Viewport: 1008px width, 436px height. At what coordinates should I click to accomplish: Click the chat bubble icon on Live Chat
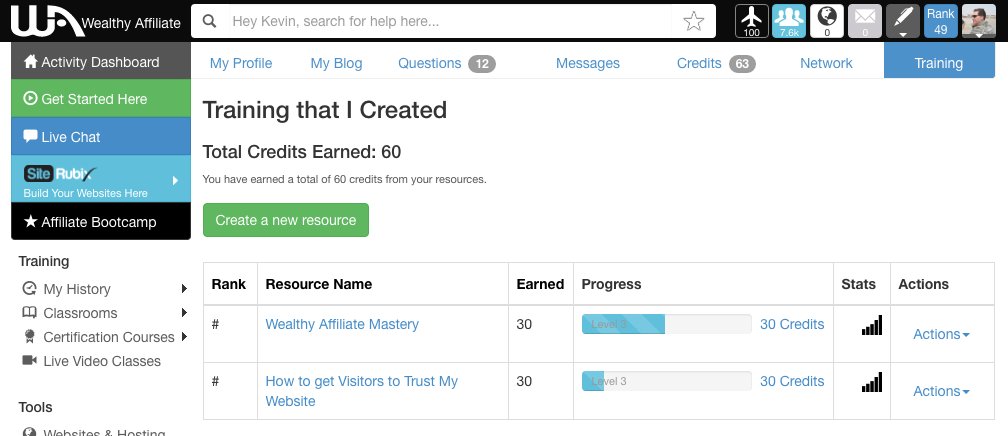(30, 136)
